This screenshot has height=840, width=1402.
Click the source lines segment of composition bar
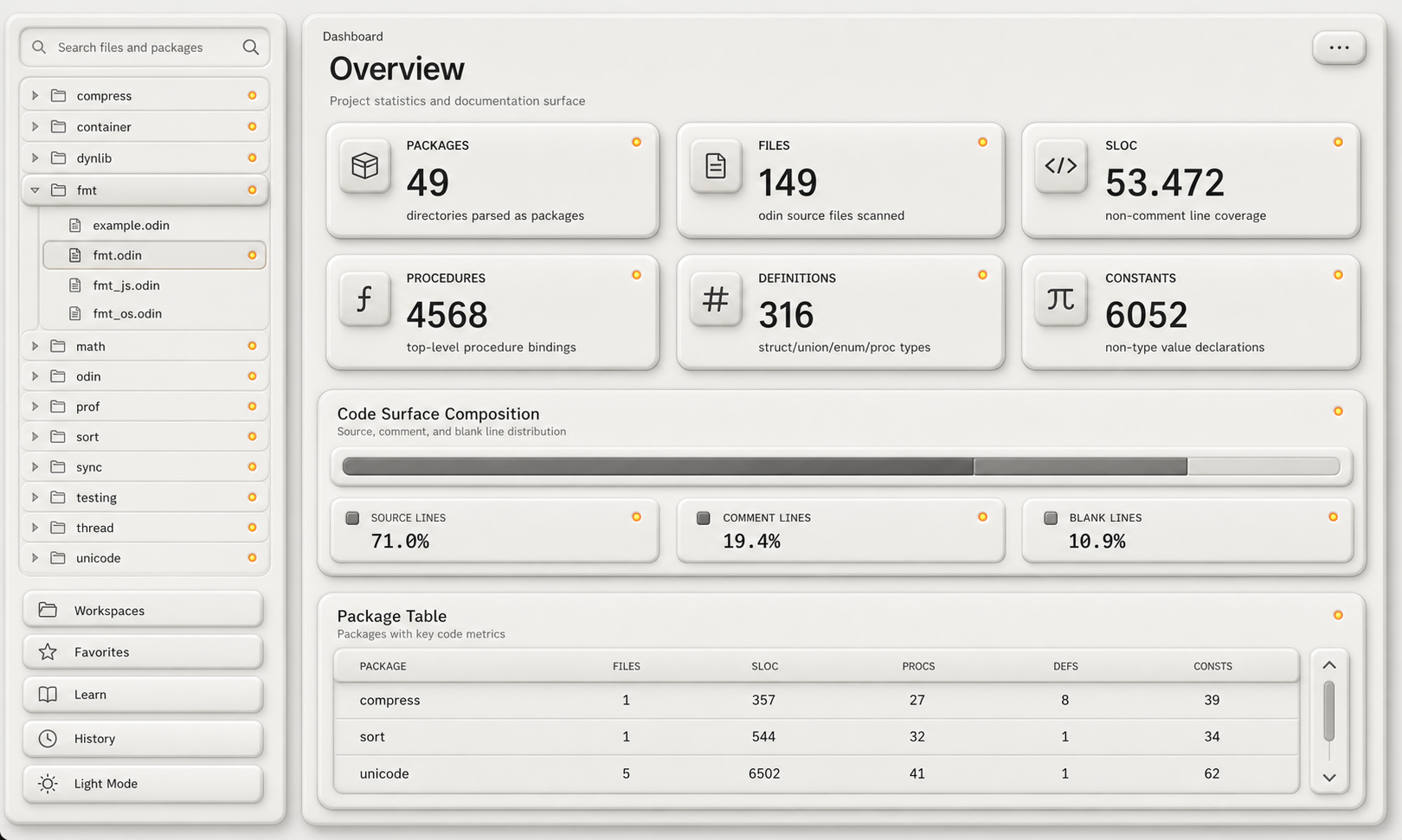click(658, 467)
